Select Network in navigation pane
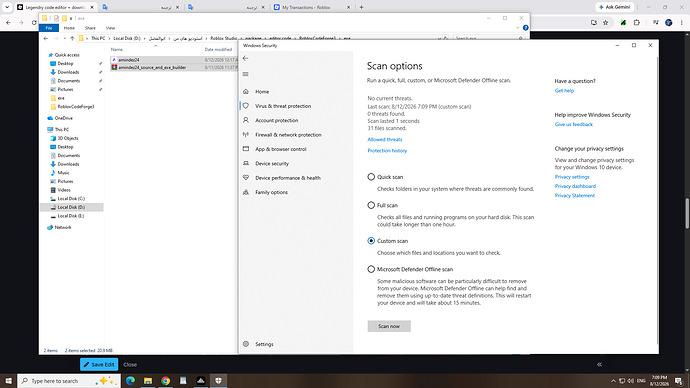This screenshot has width=690, height=388. click(62, 227)
